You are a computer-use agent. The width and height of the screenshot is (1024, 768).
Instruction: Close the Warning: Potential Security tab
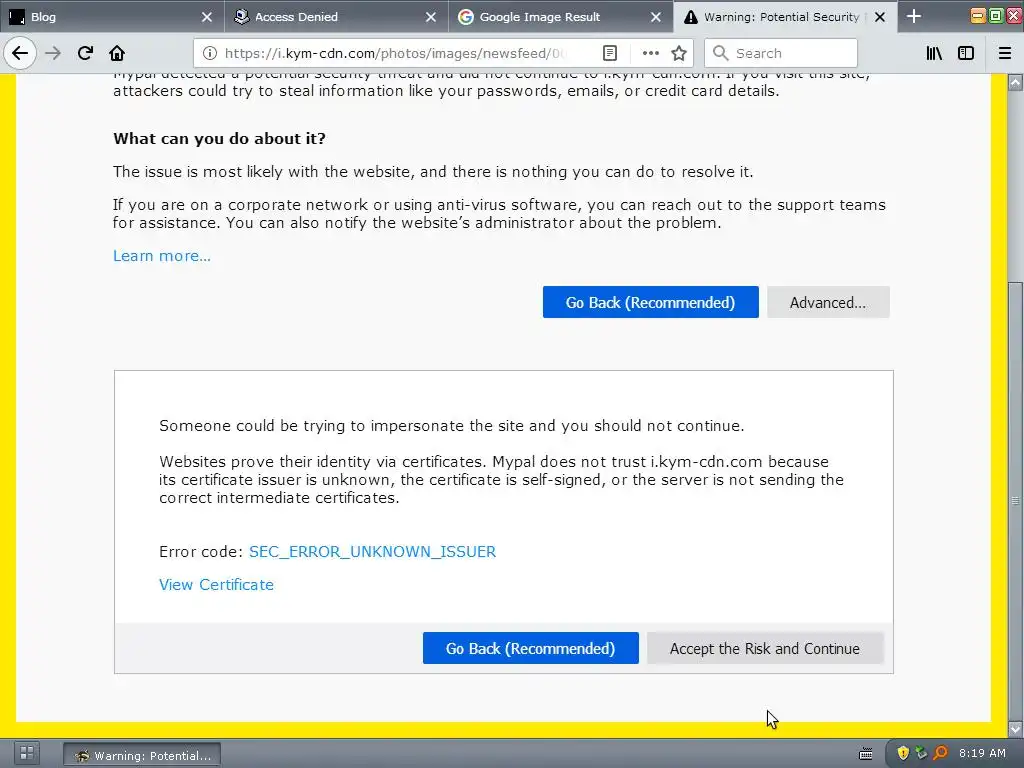coord(880,17)
